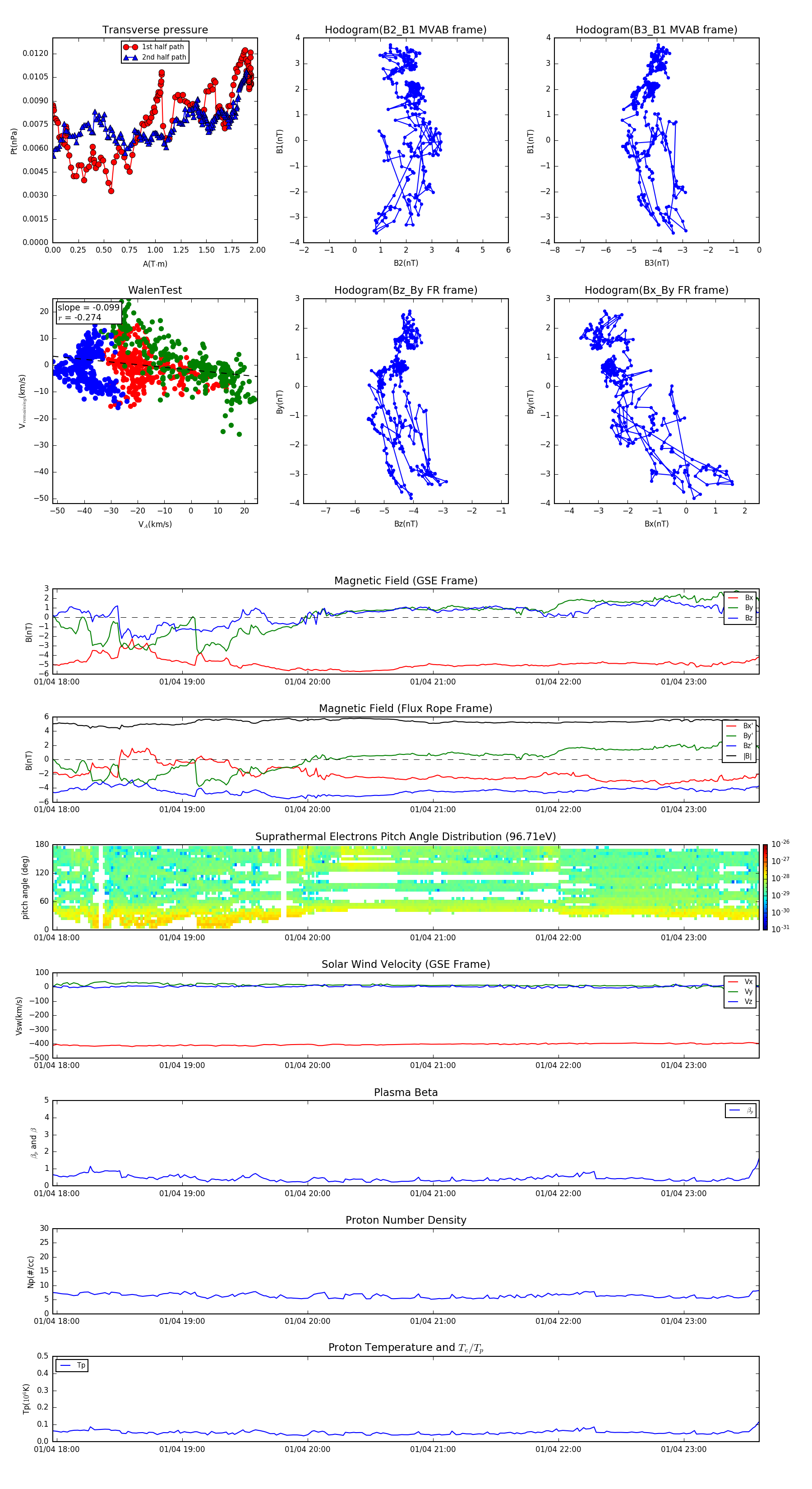Click 'Hodogram(Bz_By FR frame)' title

coord(406,290)
